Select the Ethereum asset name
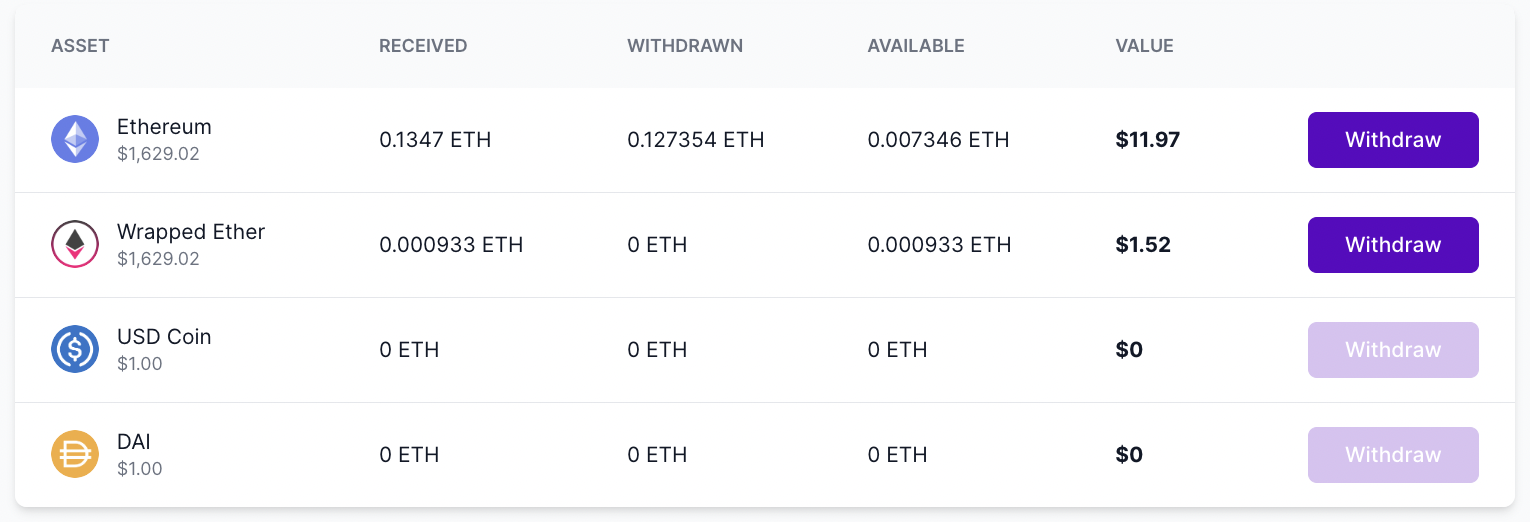The height and width of the screenshot is (522, 1530). tap(164, 127)
